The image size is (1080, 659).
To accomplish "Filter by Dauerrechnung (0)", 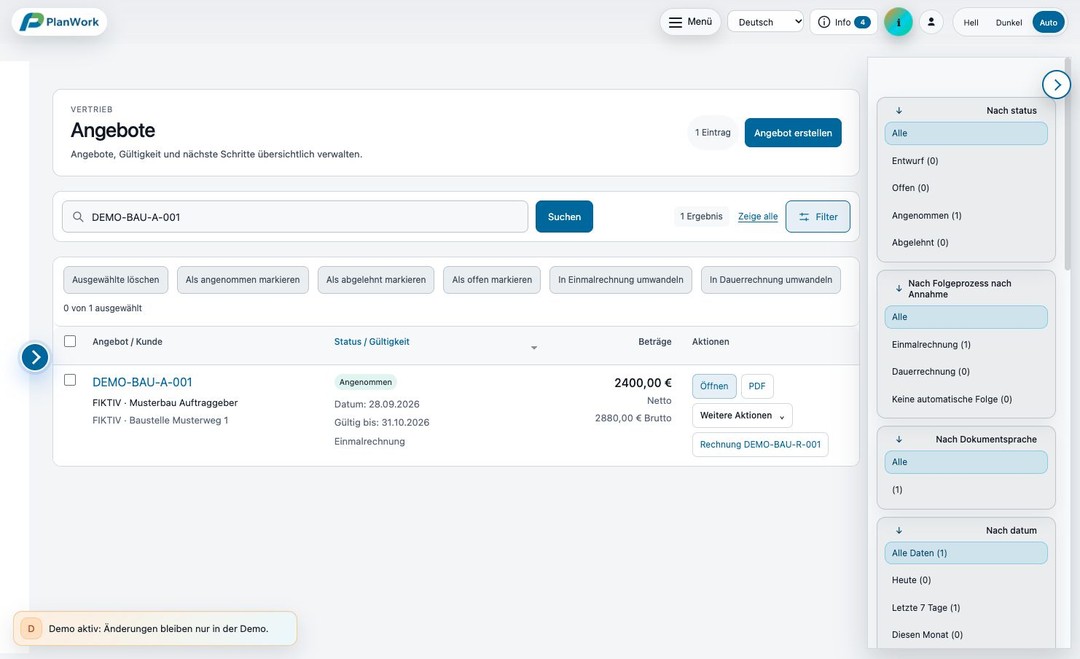I will (x=966, y=371).
